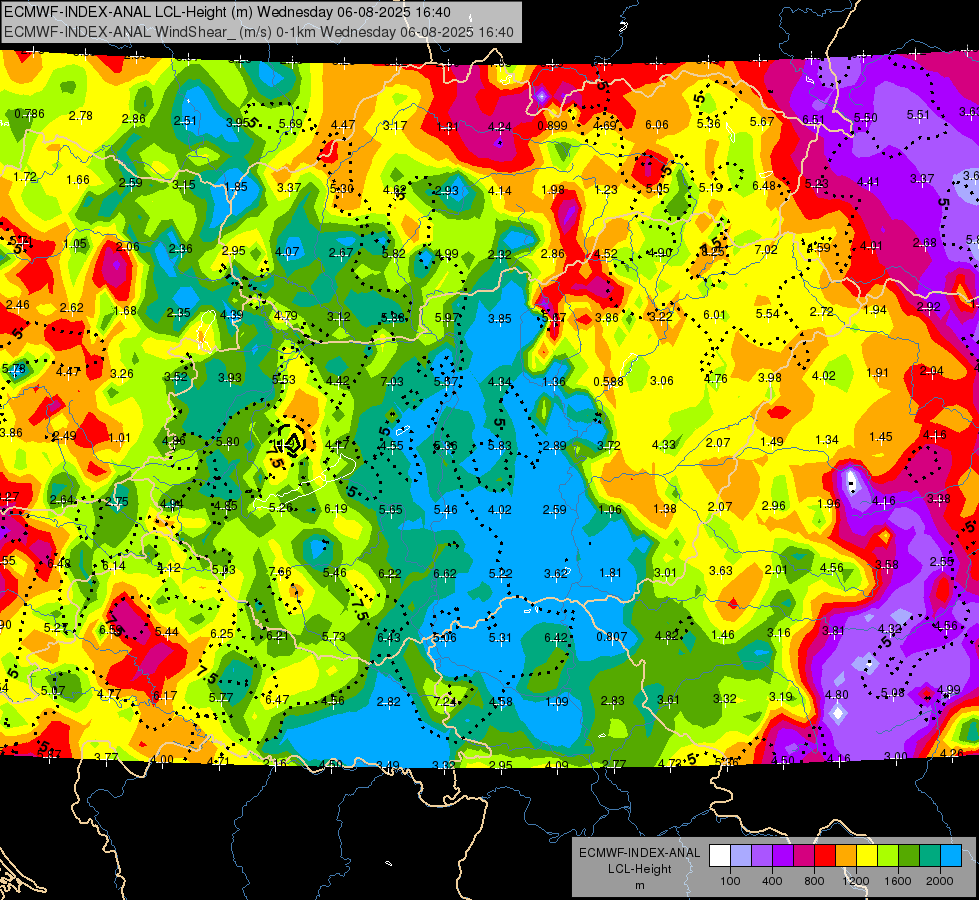Click the legend scale label 1600
Screen dimensions: 979x900
898,881
